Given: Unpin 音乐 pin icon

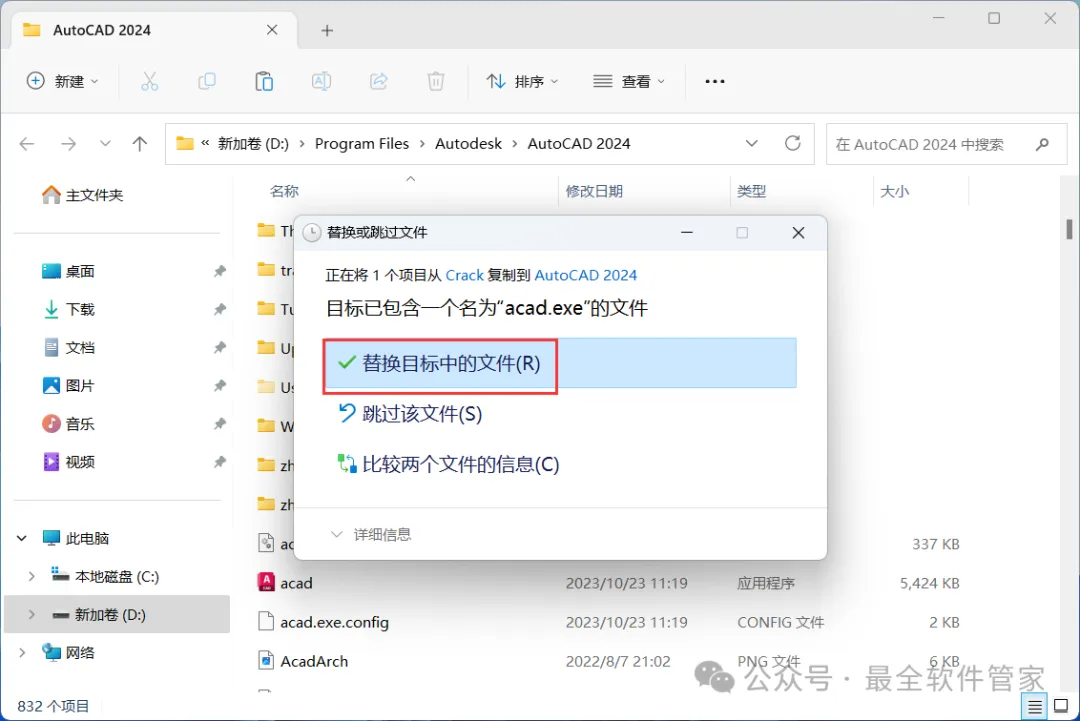Looking at the screenshot, I should [220, 424].
